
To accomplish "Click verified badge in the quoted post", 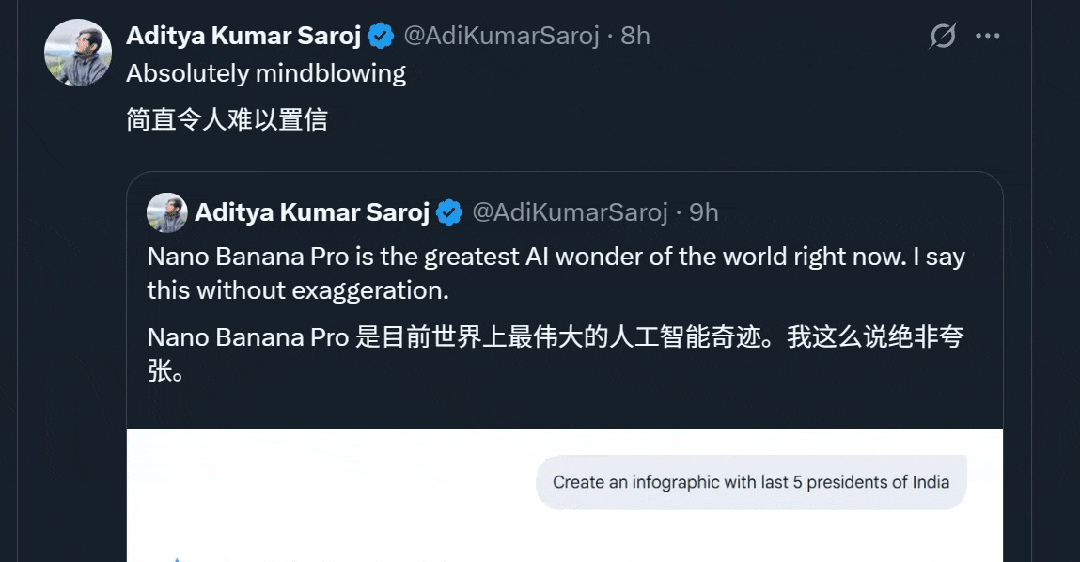I will click(449, 213).
